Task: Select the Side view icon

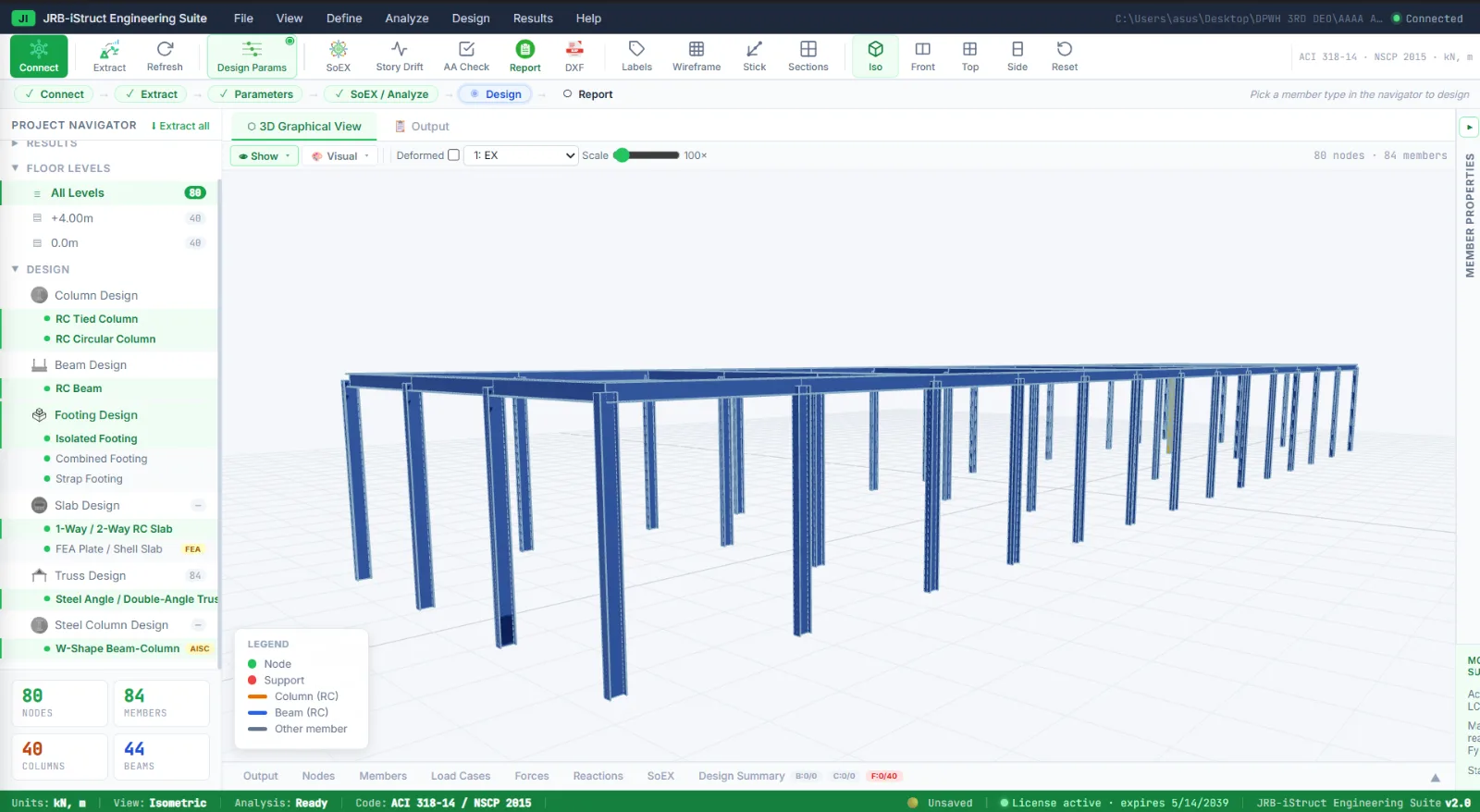Action: coord(1017,55)
